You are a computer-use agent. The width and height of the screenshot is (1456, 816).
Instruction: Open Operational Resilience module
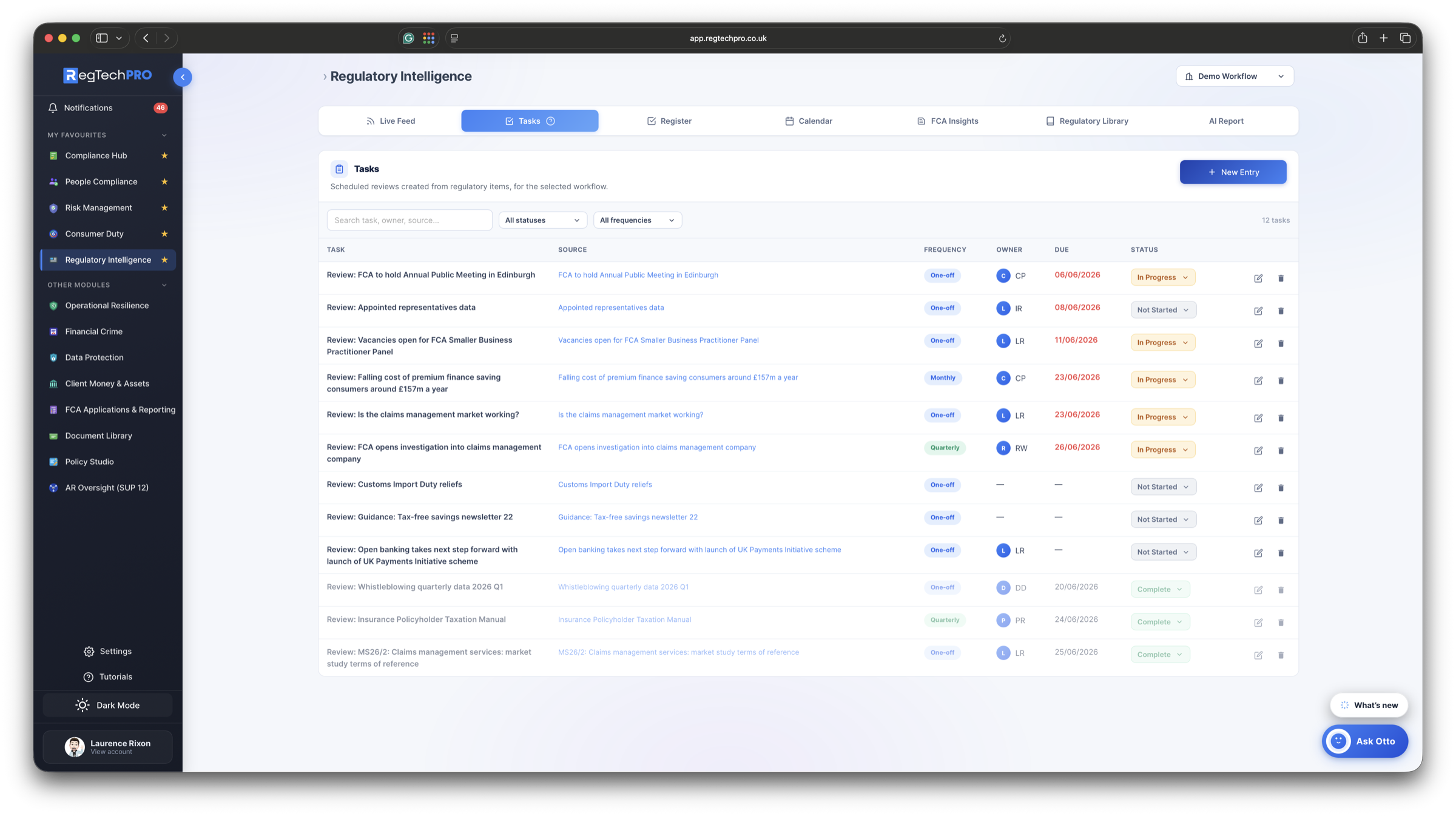coord(107,305)
